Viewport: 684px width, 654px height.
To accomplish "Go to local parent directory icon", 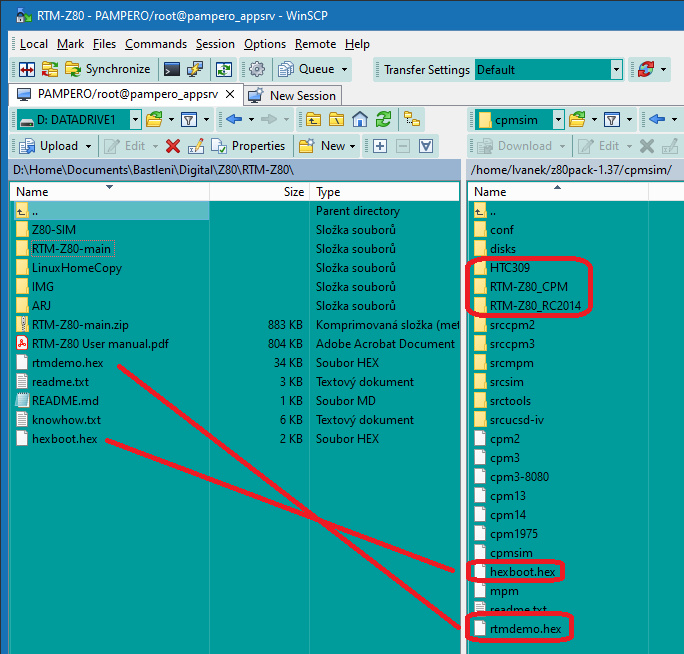I will pyautogui.click(x=313, y=120).
